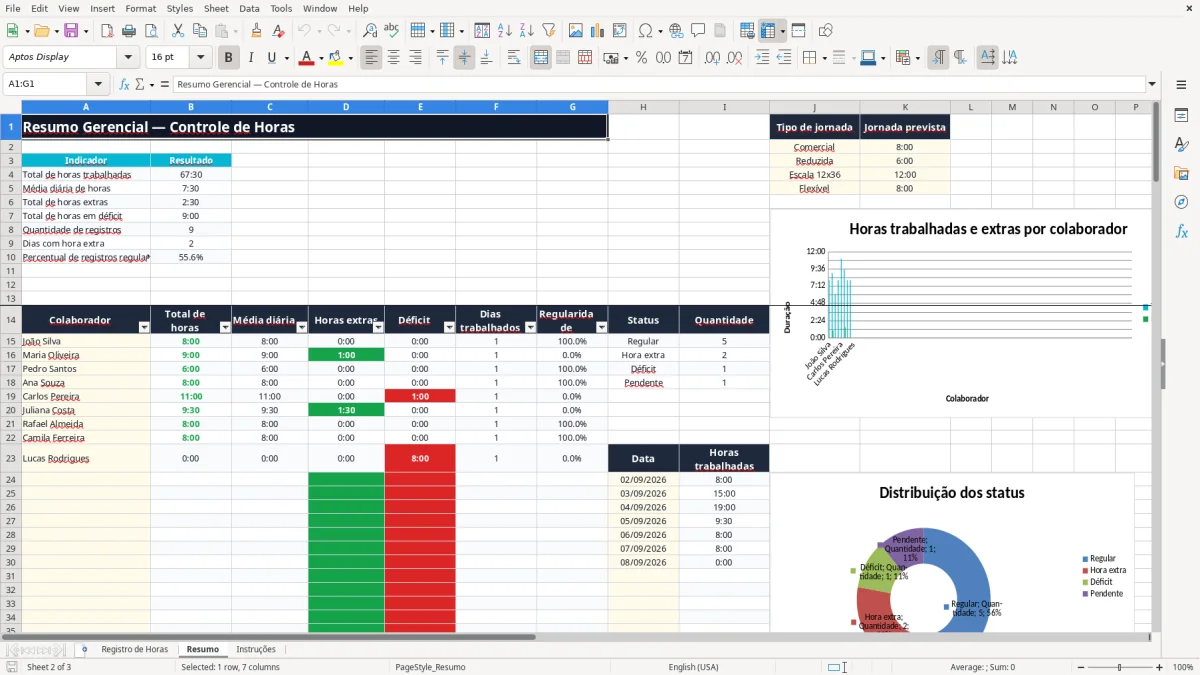Toggle Bold formatting off
Screen dimensions: 1200x675
pyautogui.click(x=229, y=58)
